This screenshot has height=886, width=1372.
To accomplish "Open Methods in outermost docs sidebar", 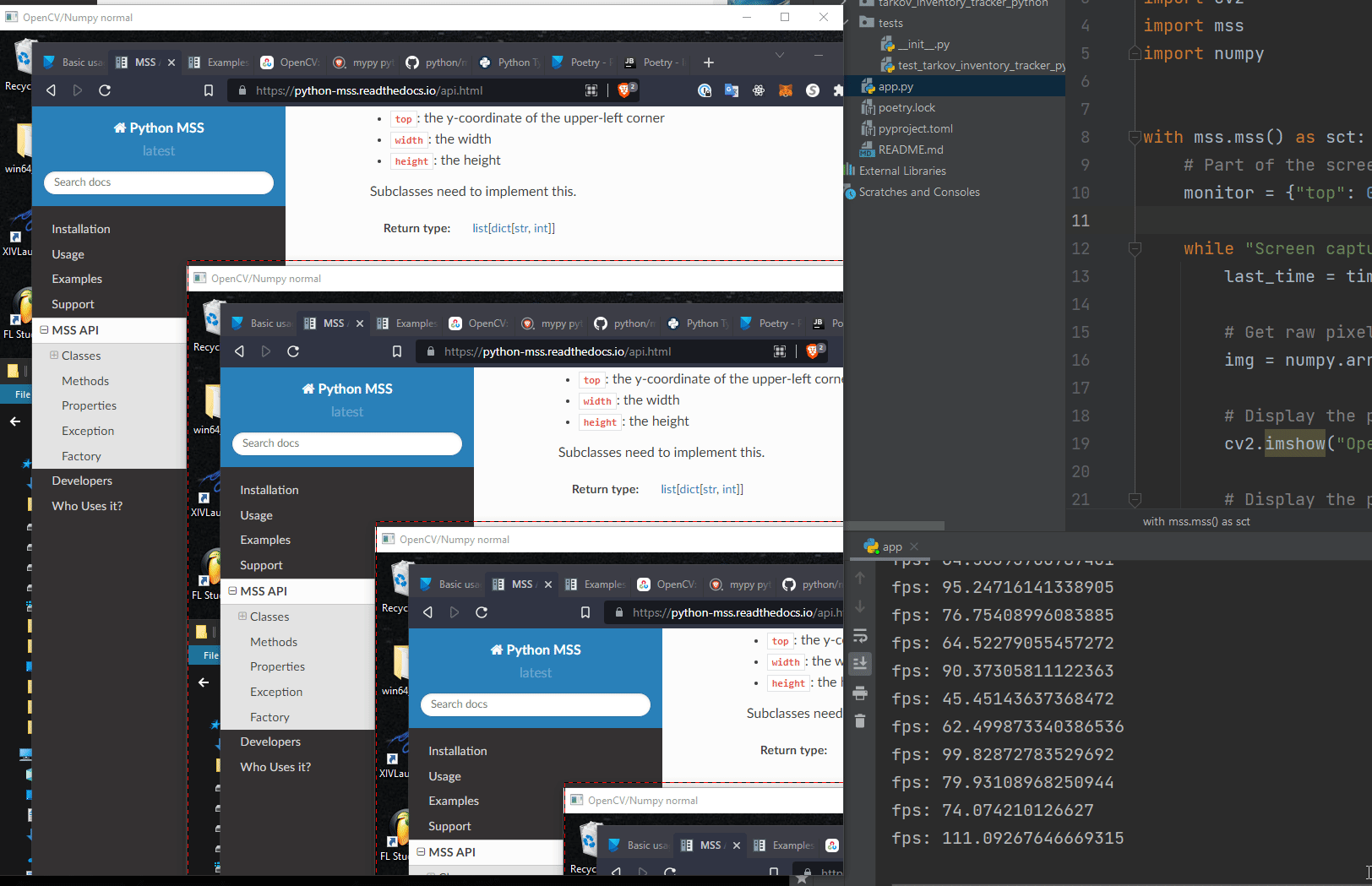I will (85, 381).
